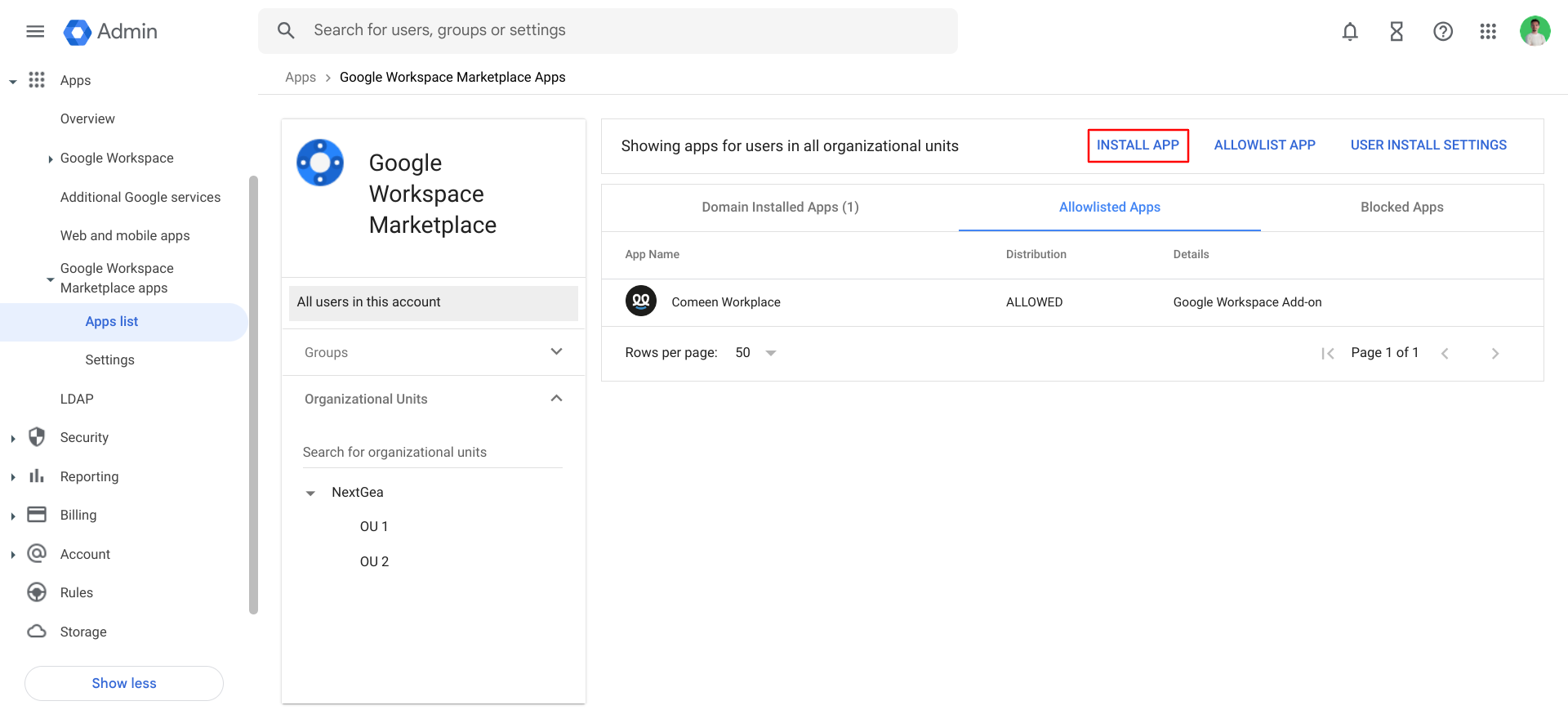
Task: Open the Google apps grid launcher
Action: 1488,31
